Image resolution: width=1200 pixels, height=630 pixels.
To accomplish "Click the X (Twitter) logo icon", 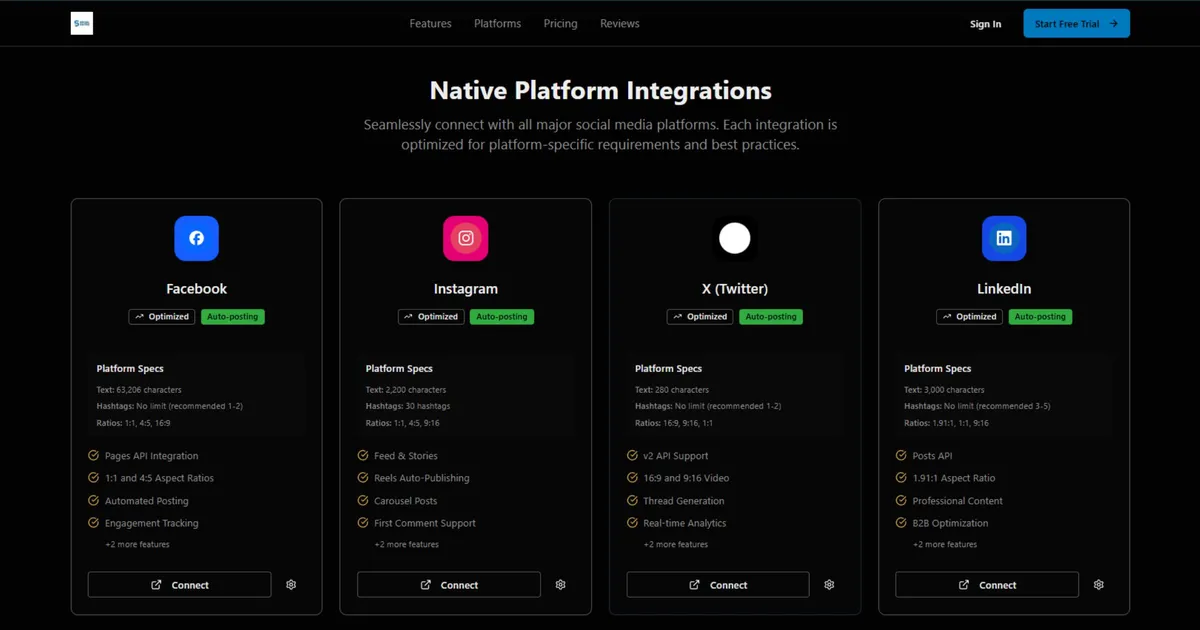I will pyautogui.click(x=735, y=238).
